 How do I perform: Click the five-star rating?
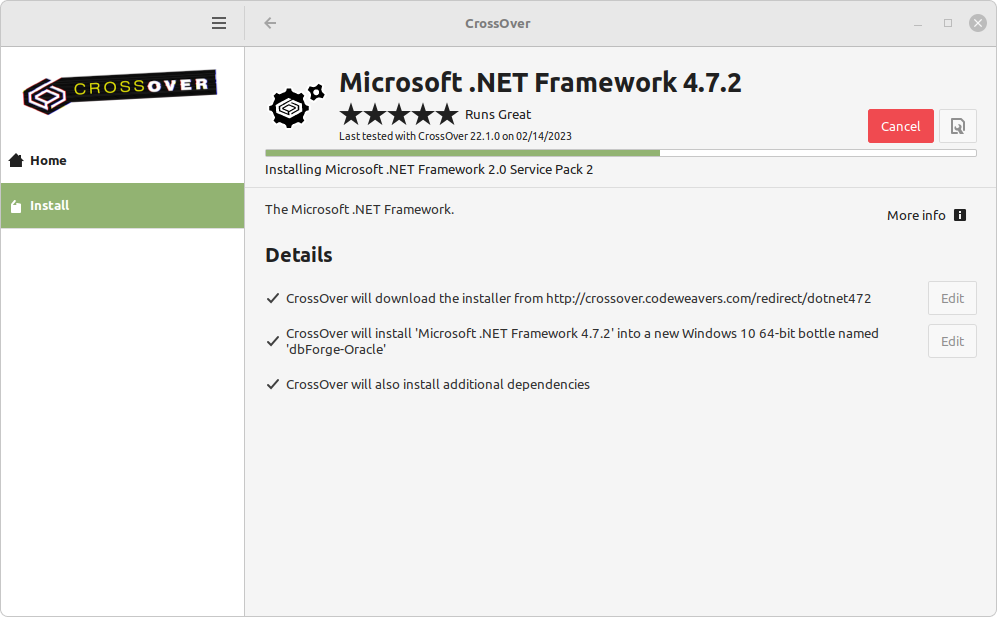(x=399, y=114)
